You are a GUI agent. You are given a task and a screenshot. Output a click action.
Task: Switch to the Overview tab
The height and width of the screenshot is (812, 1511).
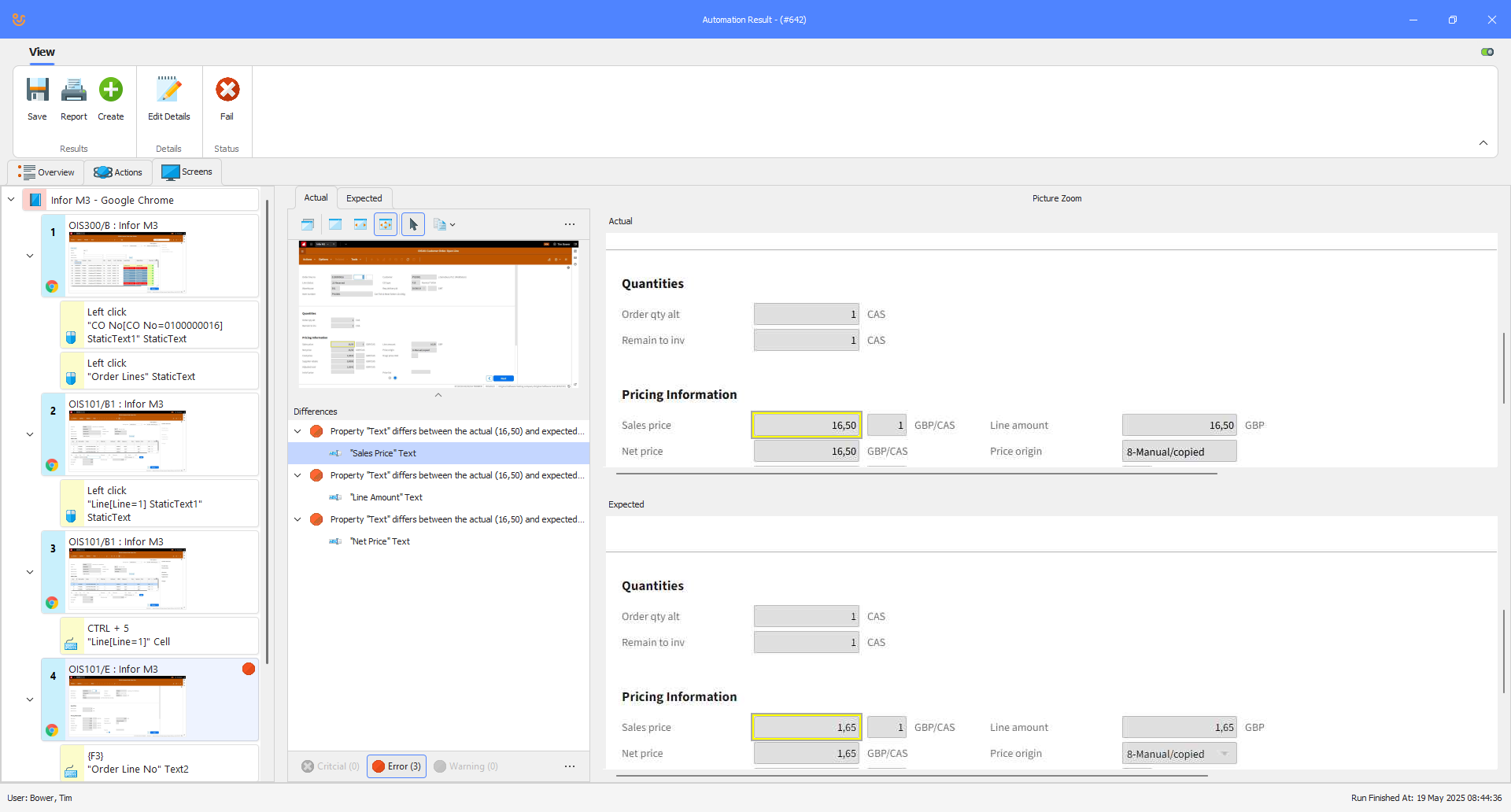pyautogui.click(x=46, y=172)
